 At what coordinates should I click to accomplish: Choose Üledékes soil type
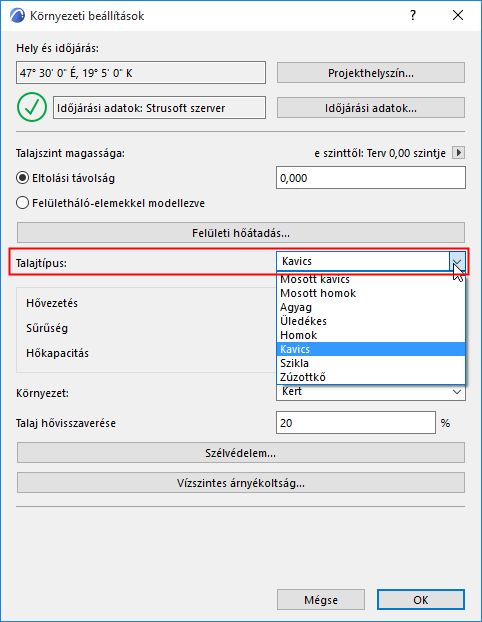(371, 321)
